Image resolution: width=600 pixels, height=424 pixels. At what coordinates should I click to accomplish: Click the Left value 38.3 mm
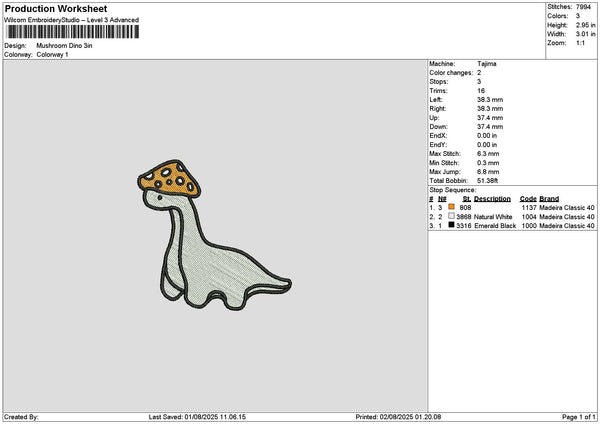(490, 100)
